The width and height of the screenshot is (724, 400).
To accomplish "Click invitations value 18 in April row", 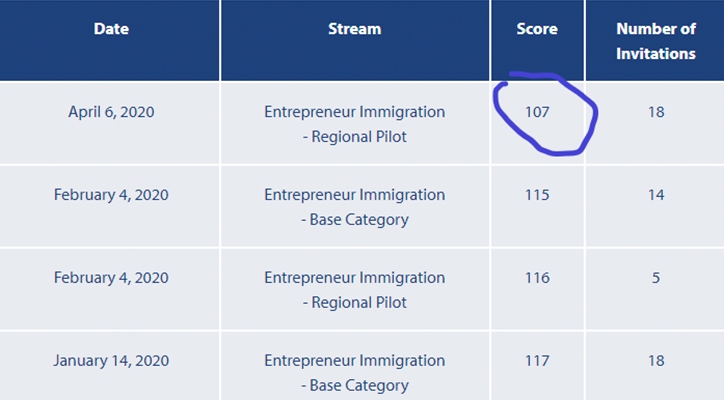I will (656, 112).
